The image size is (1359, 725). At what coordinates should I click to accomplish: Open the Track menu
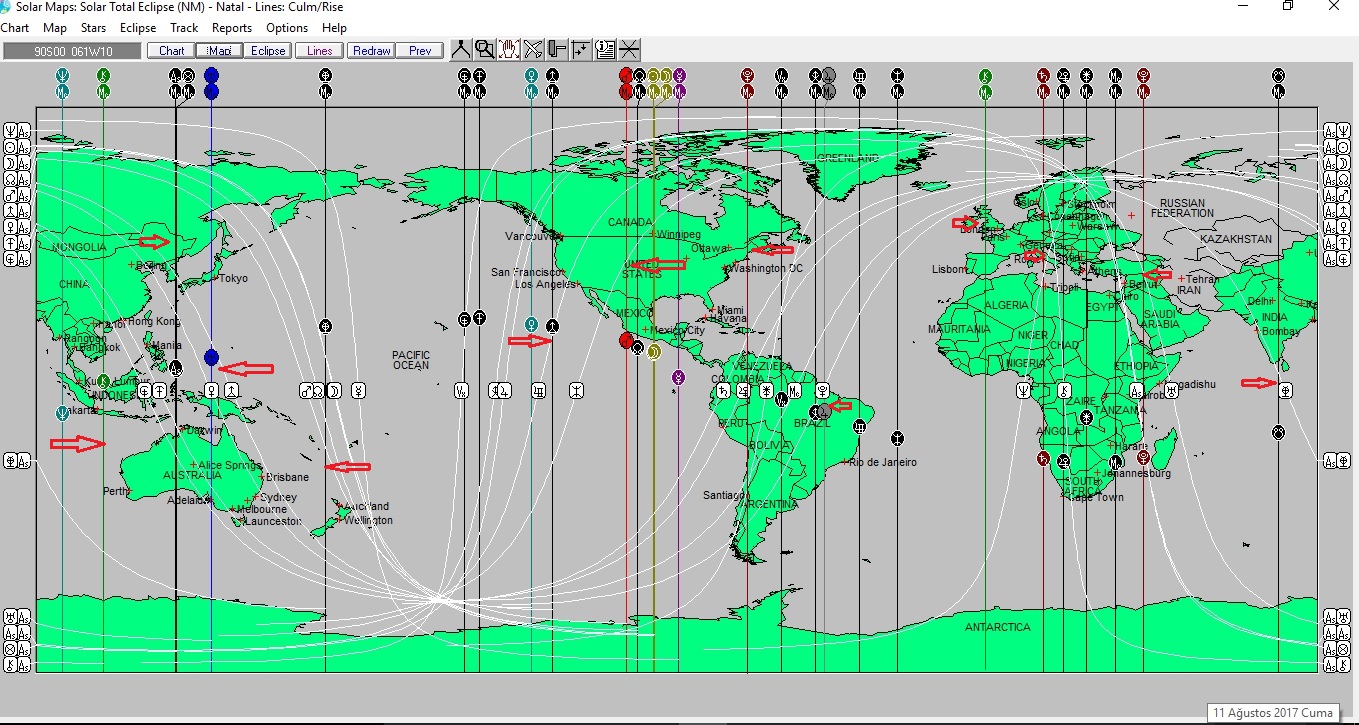point(184,28)
